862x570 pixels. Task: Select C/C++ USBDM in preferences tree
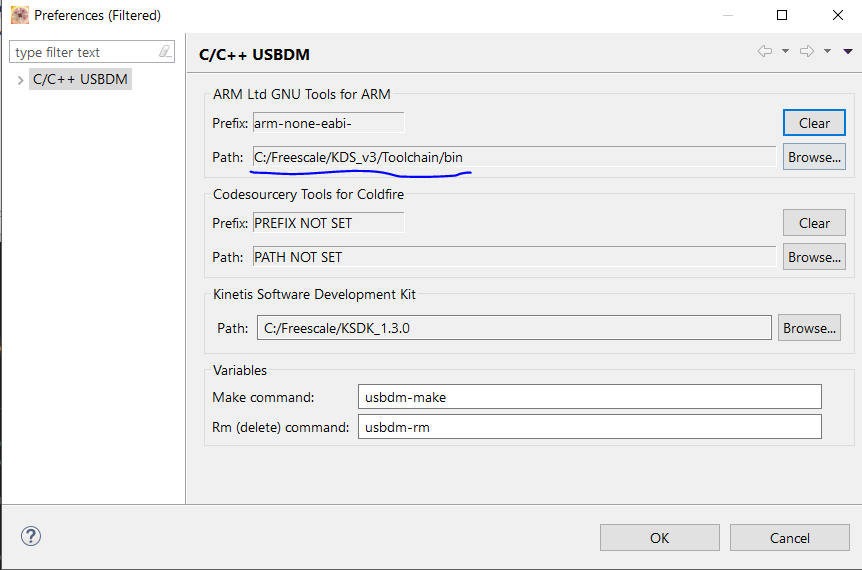click(x=80, y=79)
